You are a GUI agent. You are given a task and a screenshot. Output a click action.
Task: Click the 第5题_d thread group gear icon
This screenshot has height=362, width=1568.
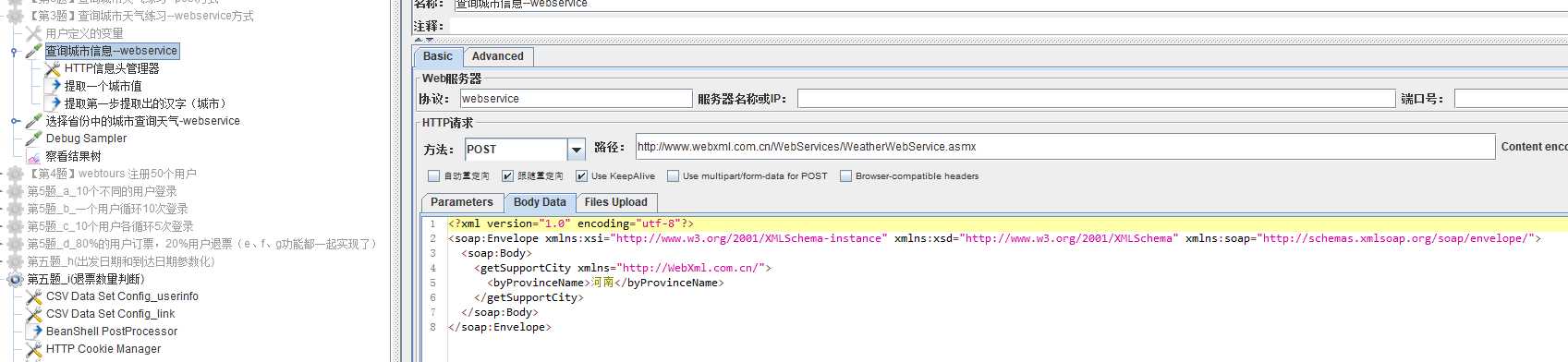tap(16, 244)
